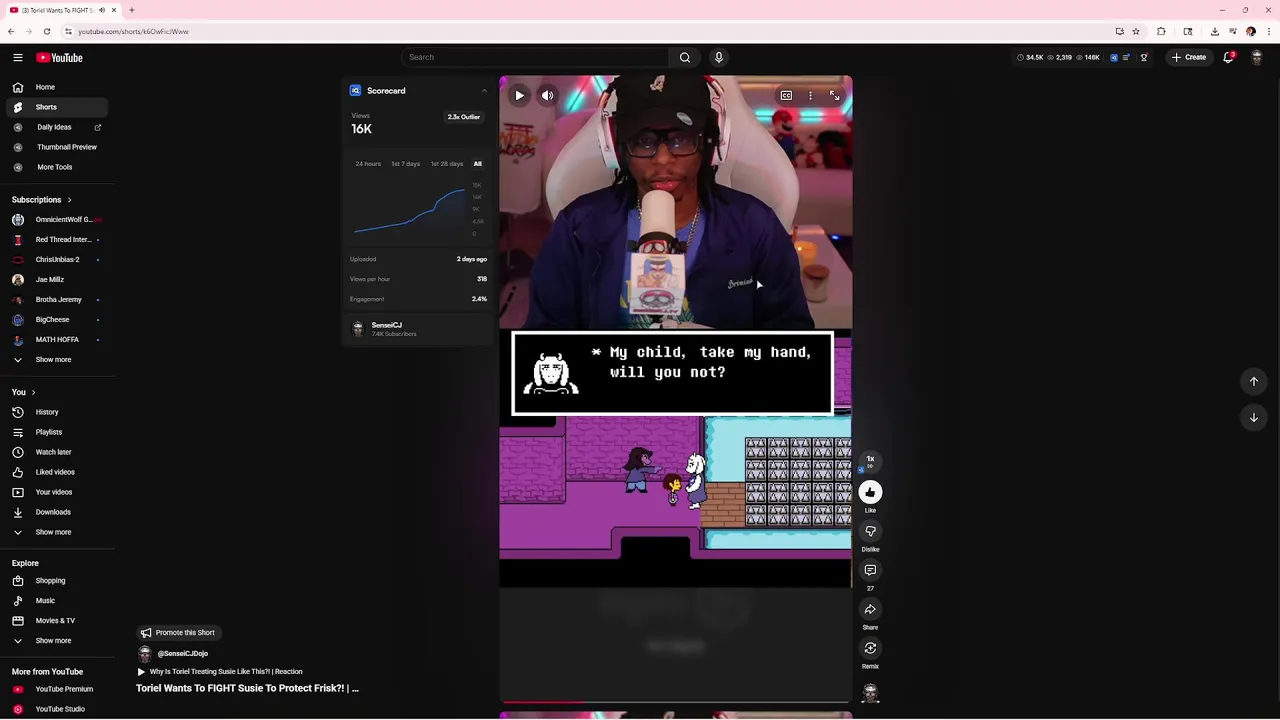Image resolution: width=1280 pixels, height=720 pixels.
Task: Click the search magnifier button
Action: (685, 57)
